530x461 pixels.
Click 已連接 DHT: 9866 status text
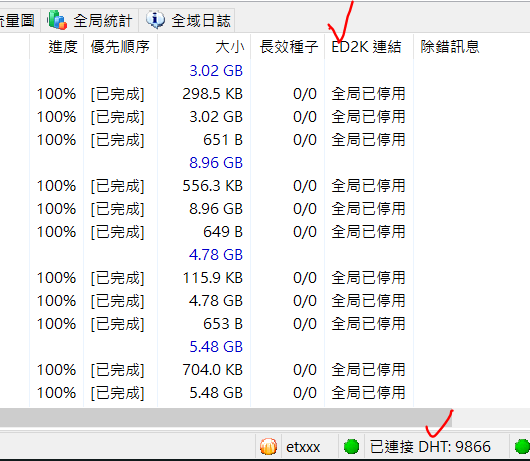[430, 446]
